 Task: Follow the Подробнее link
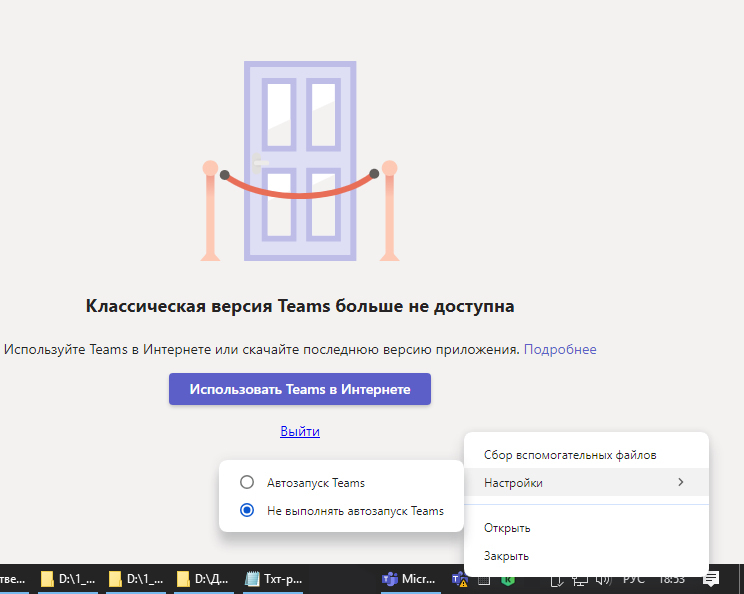pyautogui.click(x=560, y=349)
